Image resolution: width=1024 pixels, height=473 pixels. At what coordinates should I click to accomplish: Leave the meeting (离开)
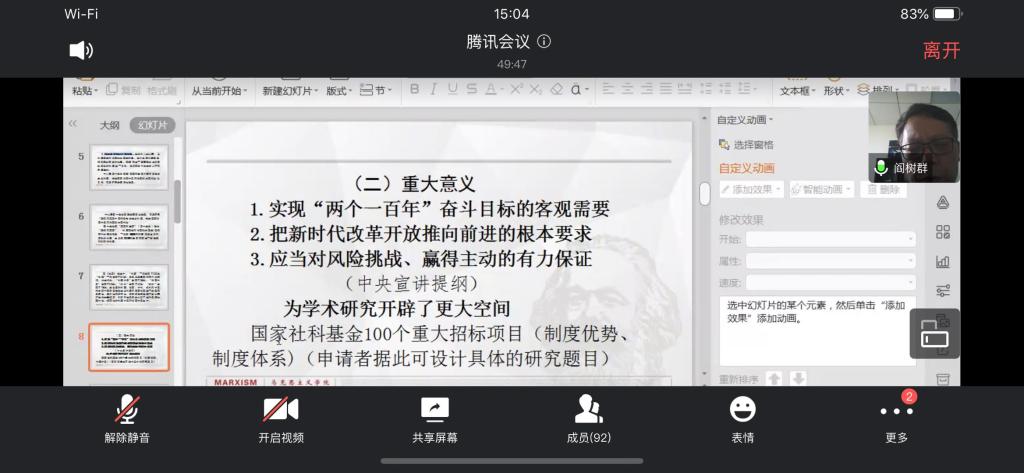click(x=941, y=50)
